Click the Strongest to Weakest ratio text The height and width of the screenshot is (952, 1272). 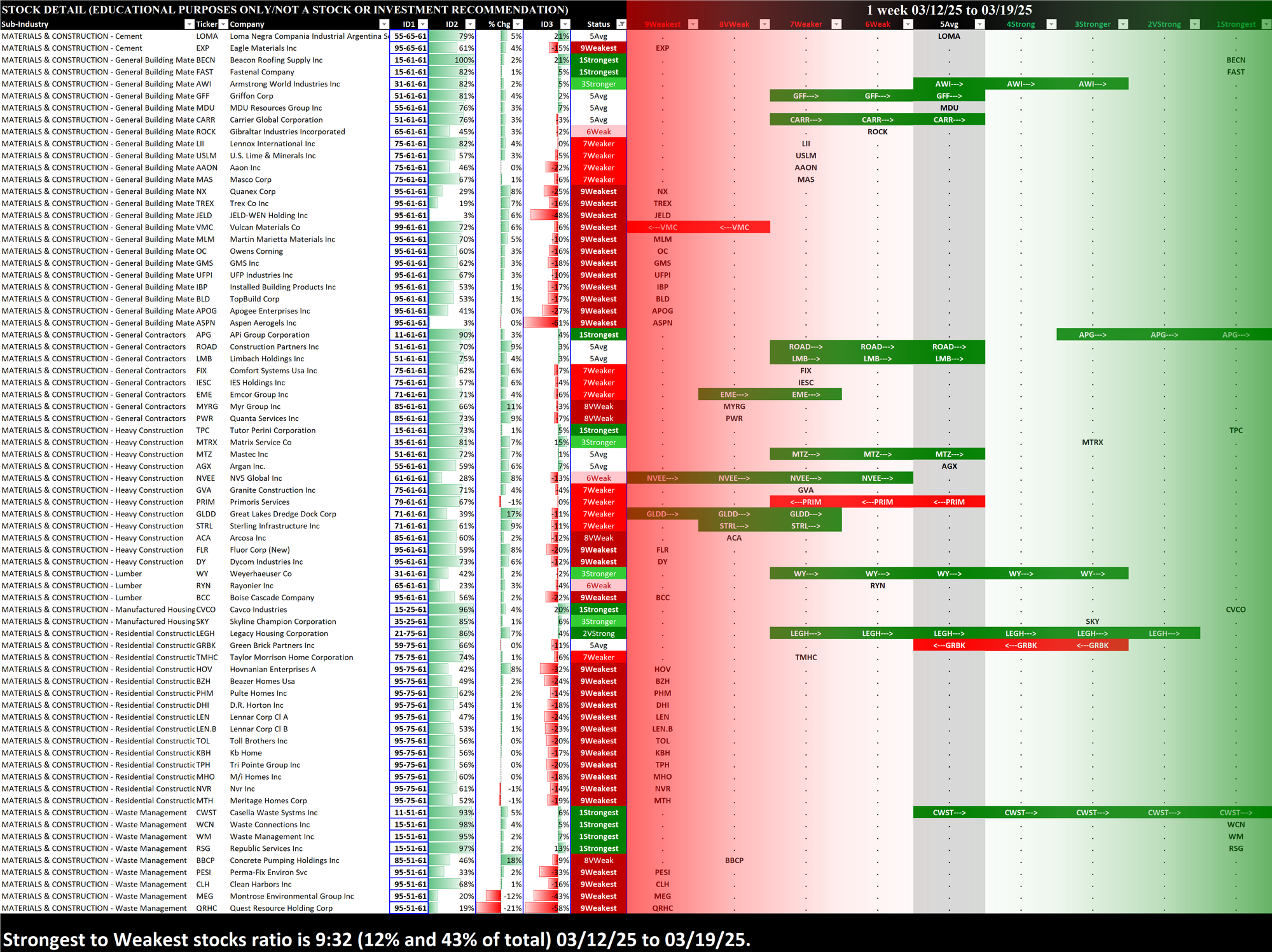tap(377, 939)
